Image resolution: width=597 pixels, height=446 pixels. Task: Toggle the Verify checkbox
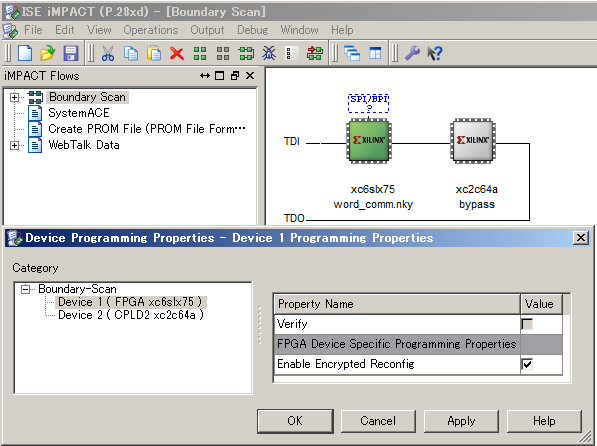click(x=527, y=324)
